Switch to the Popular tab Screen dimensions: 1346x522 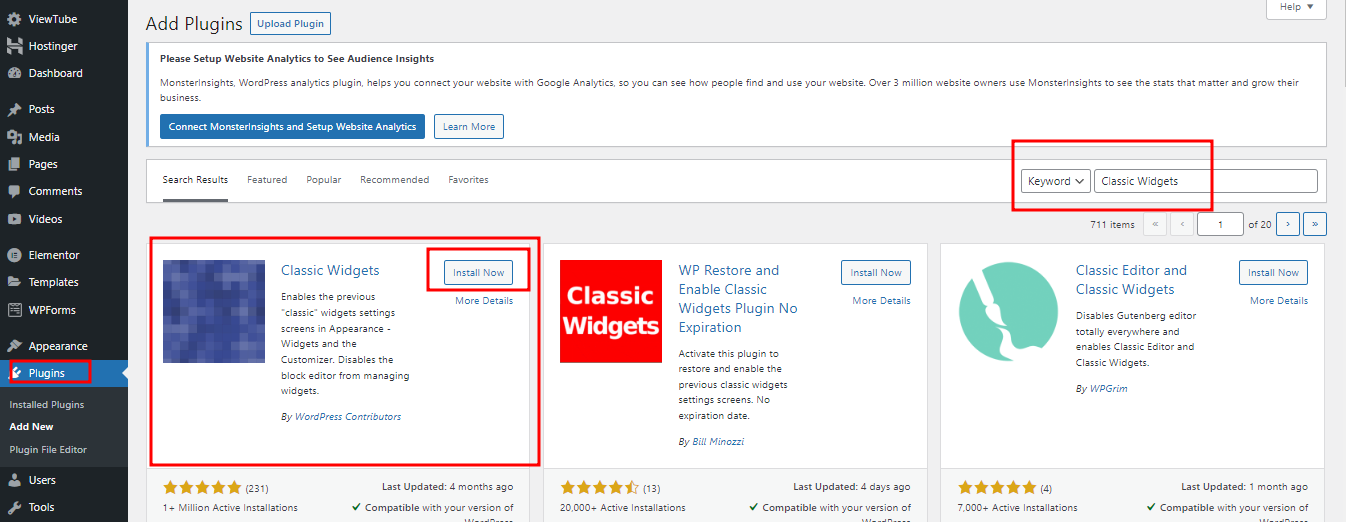click(x=324, y=180)
